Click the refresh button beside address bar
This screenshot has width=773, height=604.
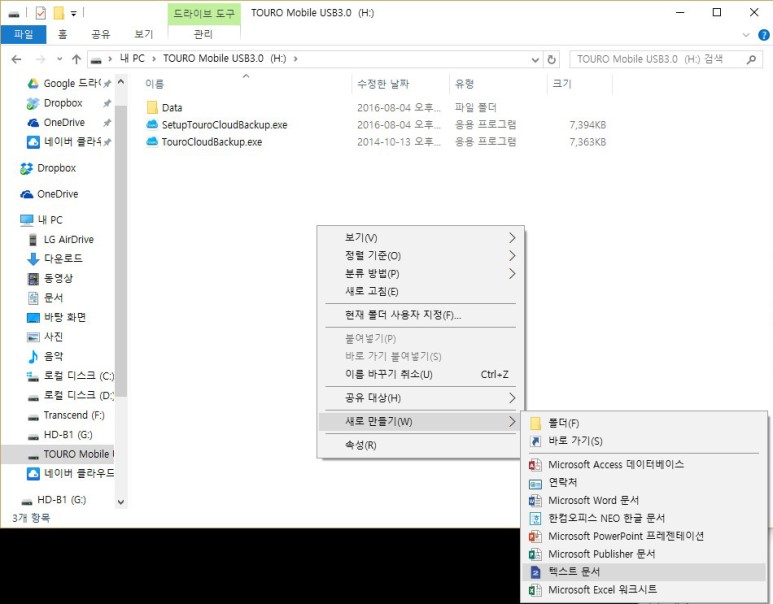[552, 60]
